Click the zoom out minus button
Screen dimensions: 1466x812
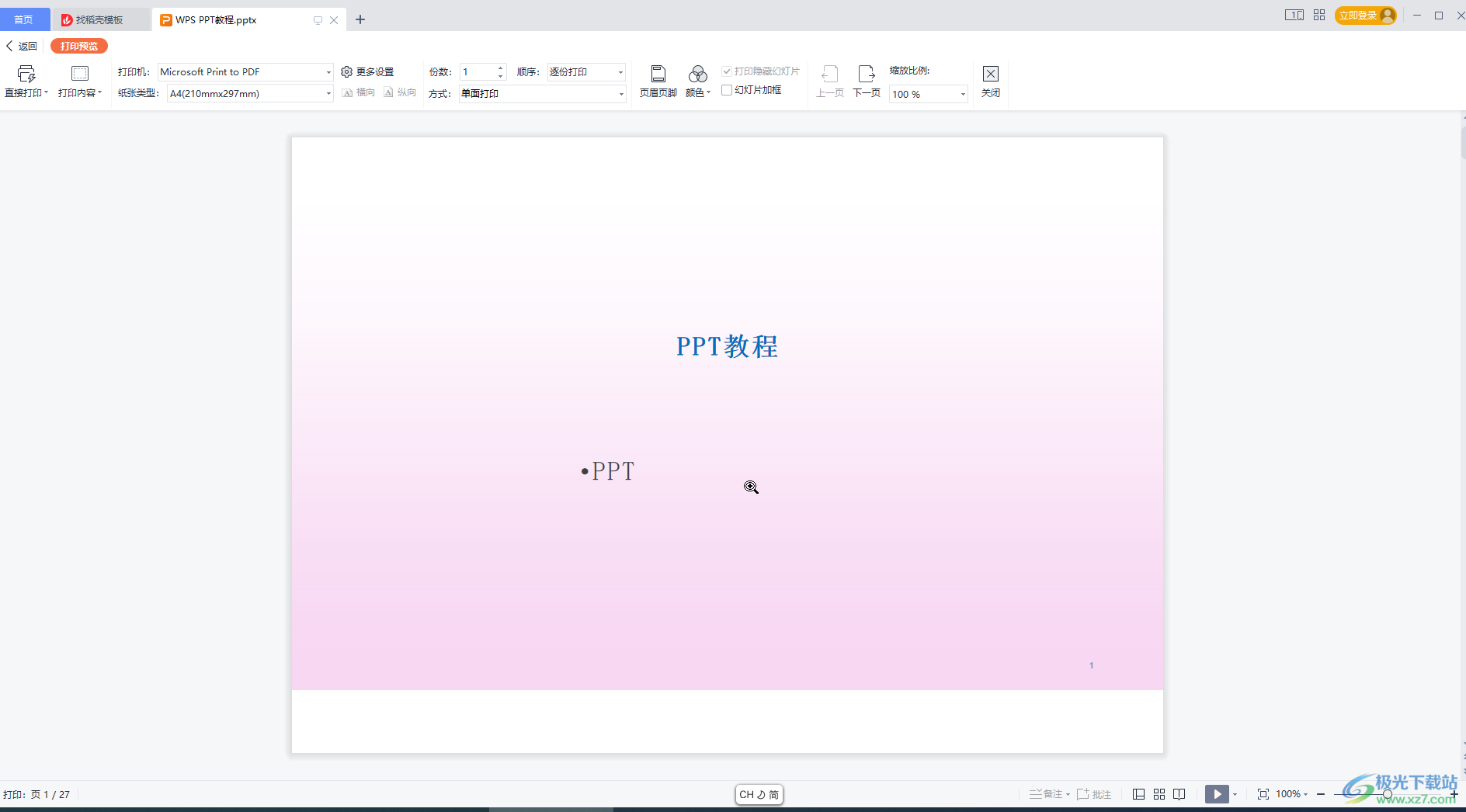point(1321,794)
